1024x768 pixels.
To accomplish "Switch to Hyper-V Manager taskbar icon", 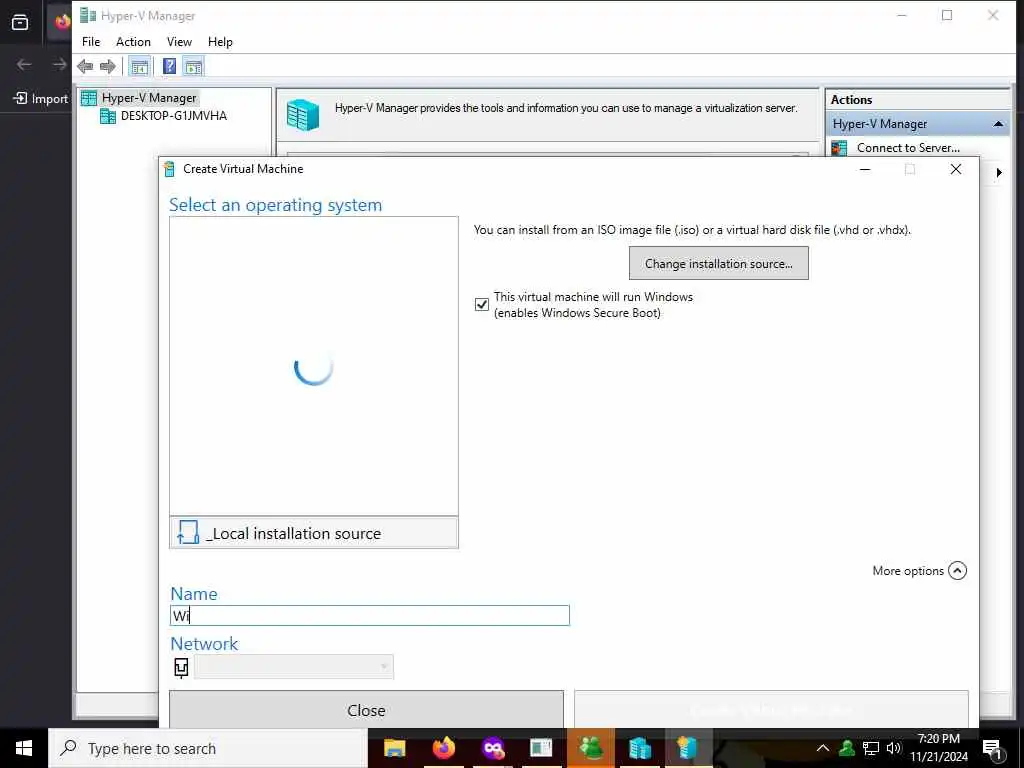I will [x=639, y=748].
